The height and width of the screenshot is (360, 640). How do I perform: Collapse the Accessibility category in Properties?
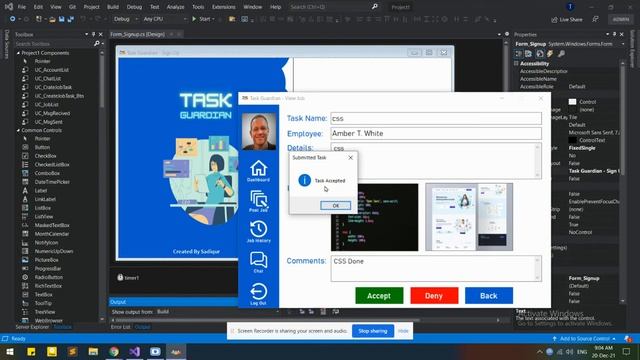516,63
